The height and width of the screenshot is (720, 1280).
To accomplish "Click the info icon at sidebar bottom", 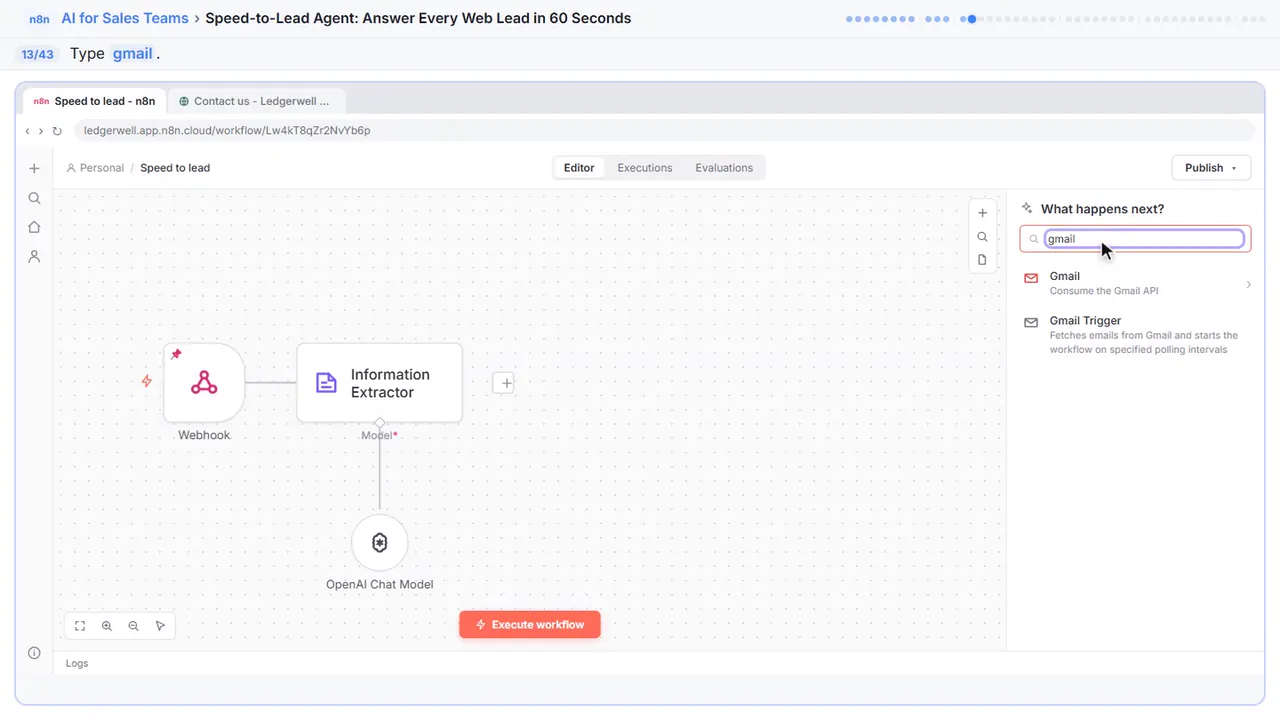I will pos(34,653).
